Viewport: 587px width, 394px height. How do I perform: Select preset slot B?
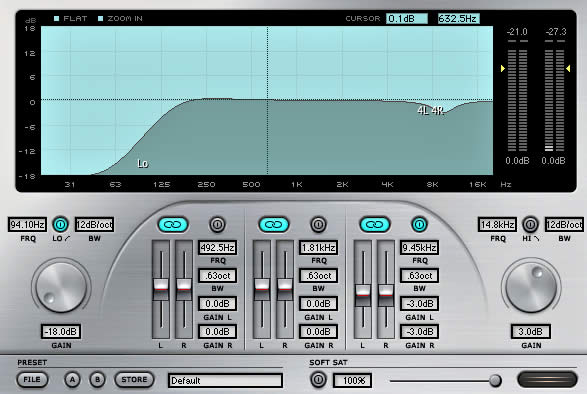click(97, 380)
